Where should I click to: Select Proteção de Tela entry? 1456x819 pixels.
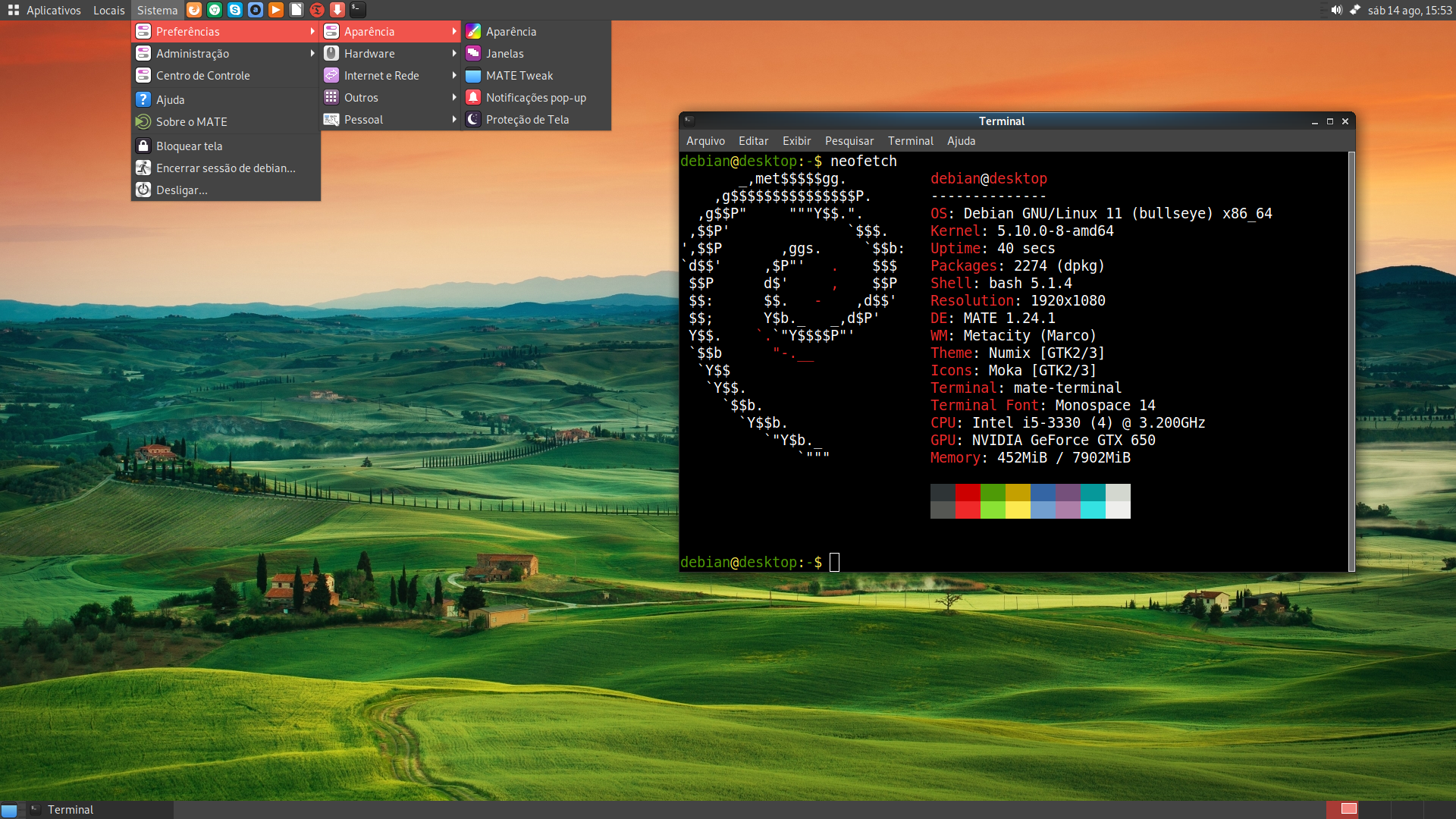(536, 119)
